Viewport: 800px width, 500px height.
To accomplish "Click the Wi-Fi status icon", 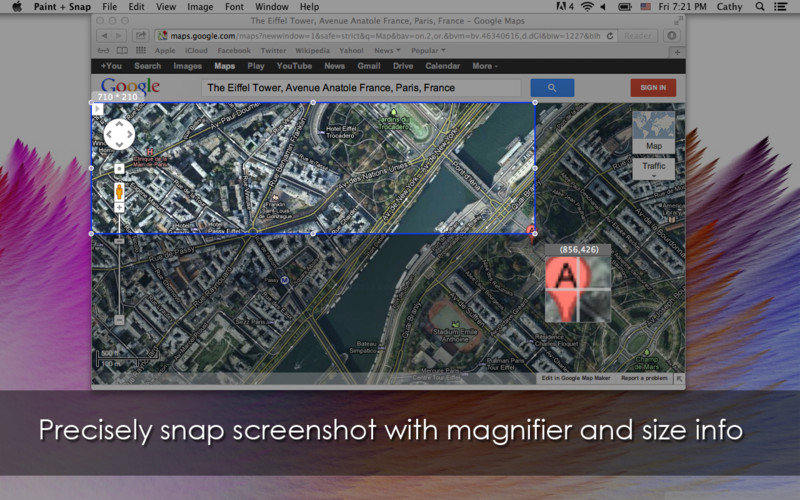I will point(588,7).
